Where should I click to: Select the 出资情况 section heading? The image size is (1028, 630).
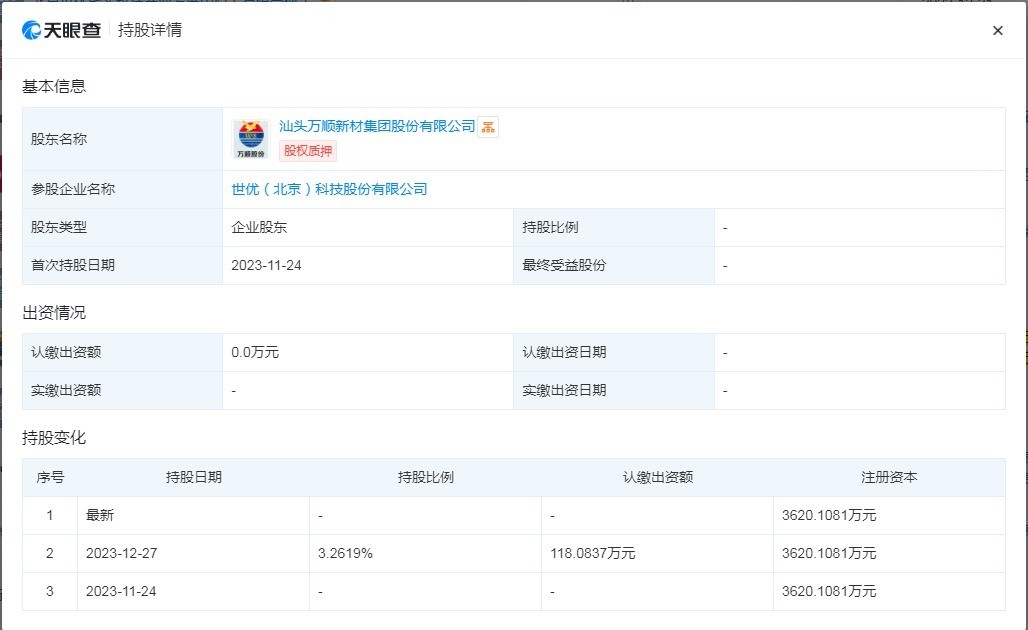pos(54,313)
